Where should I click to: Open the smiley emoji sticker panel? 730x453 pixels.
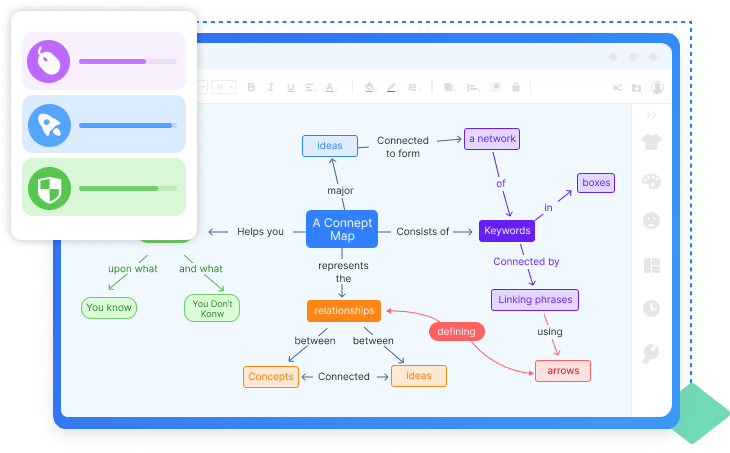[x=651, y=221]
